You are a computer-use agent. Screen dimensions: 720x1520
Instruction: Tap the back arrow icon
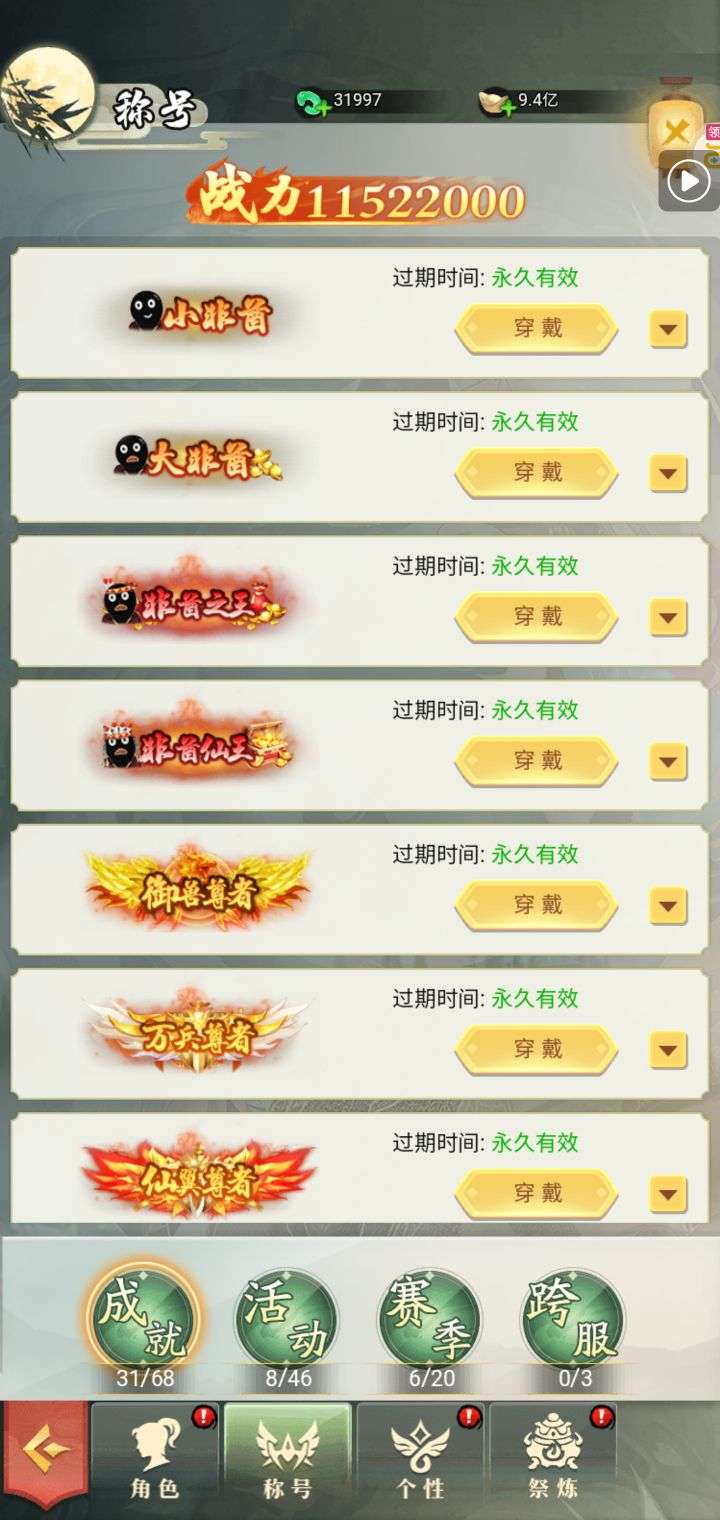[42, 1455]
